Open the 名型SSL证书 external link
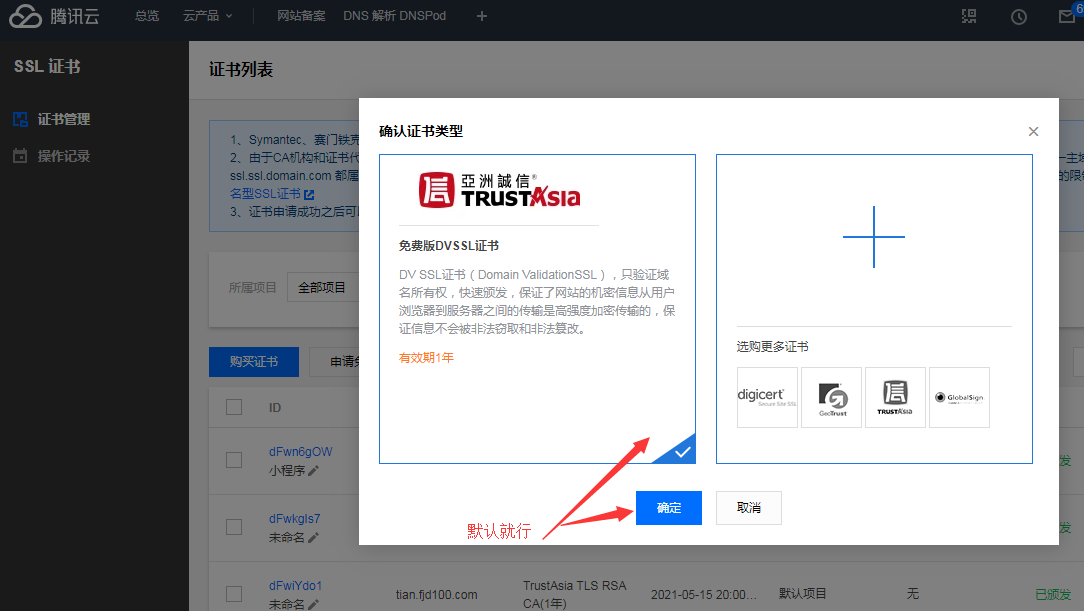This screenshot has height=611, width=1084. (x=272, y=194)
